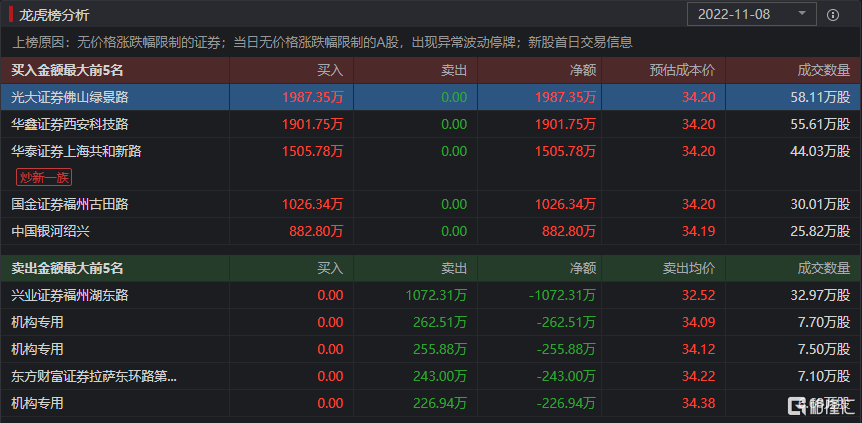
Task: Click net amount -243.00万
Action: (x=566, y=376)
